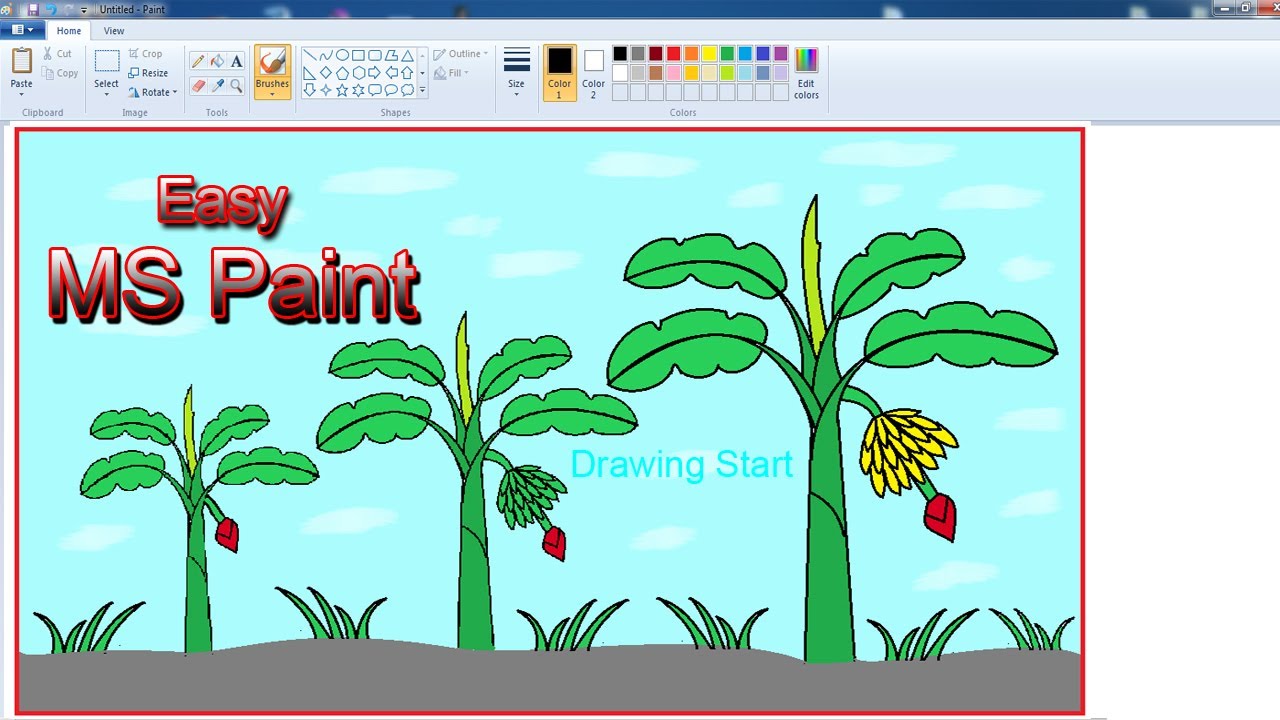Choose the Oval callout shape
1280x720 pixels.
(x=391, y=90)
